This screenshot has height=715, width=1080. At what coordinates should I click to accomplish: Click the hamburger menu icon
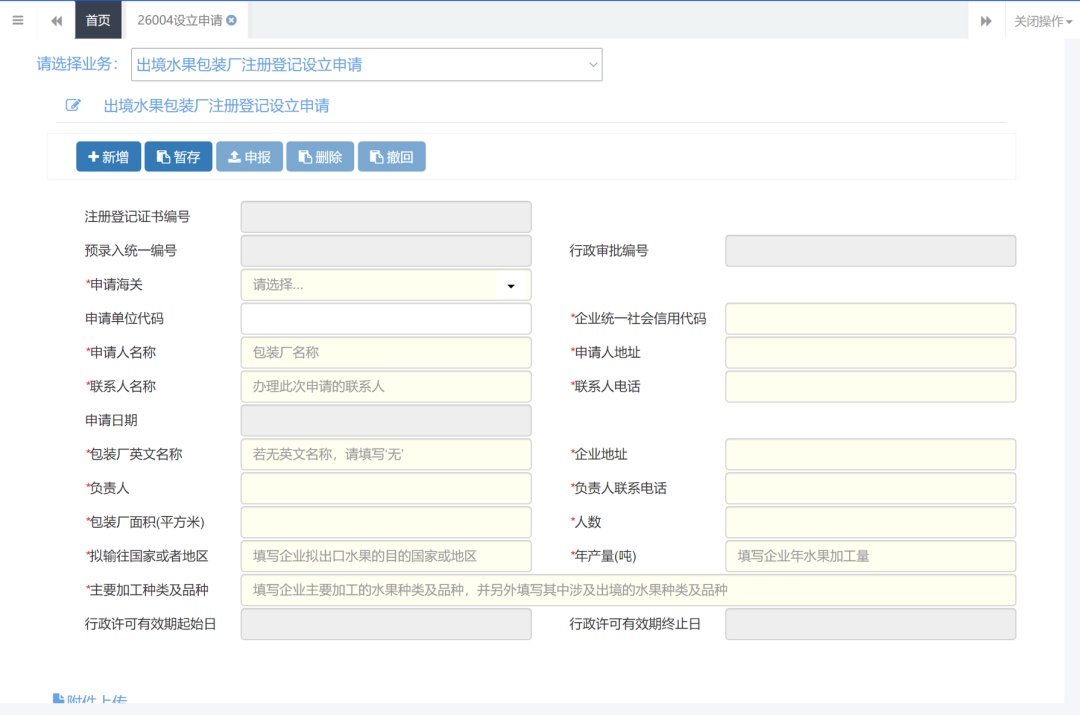(17, 20)
